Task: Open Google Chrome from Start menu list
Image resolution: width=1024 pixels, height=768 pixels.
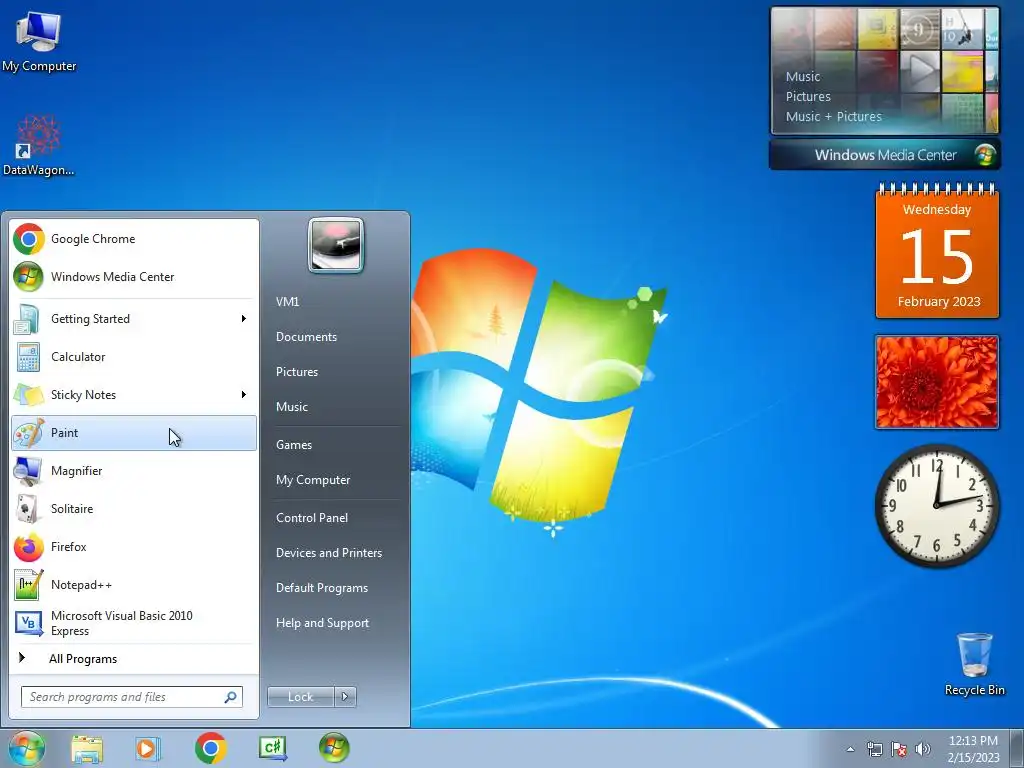Action: pyautogui.click(x=134, y=239)
